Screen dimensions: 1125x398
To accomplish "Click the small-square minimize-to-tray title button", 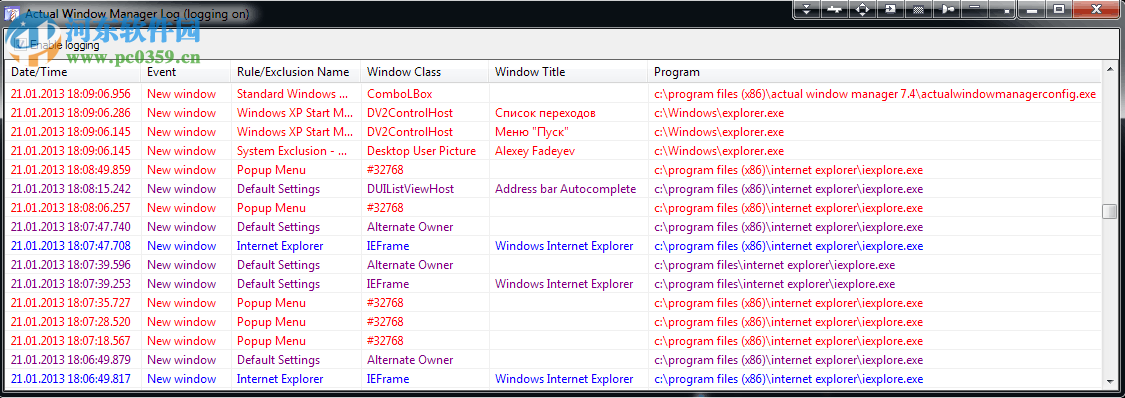I will 1003,9.
